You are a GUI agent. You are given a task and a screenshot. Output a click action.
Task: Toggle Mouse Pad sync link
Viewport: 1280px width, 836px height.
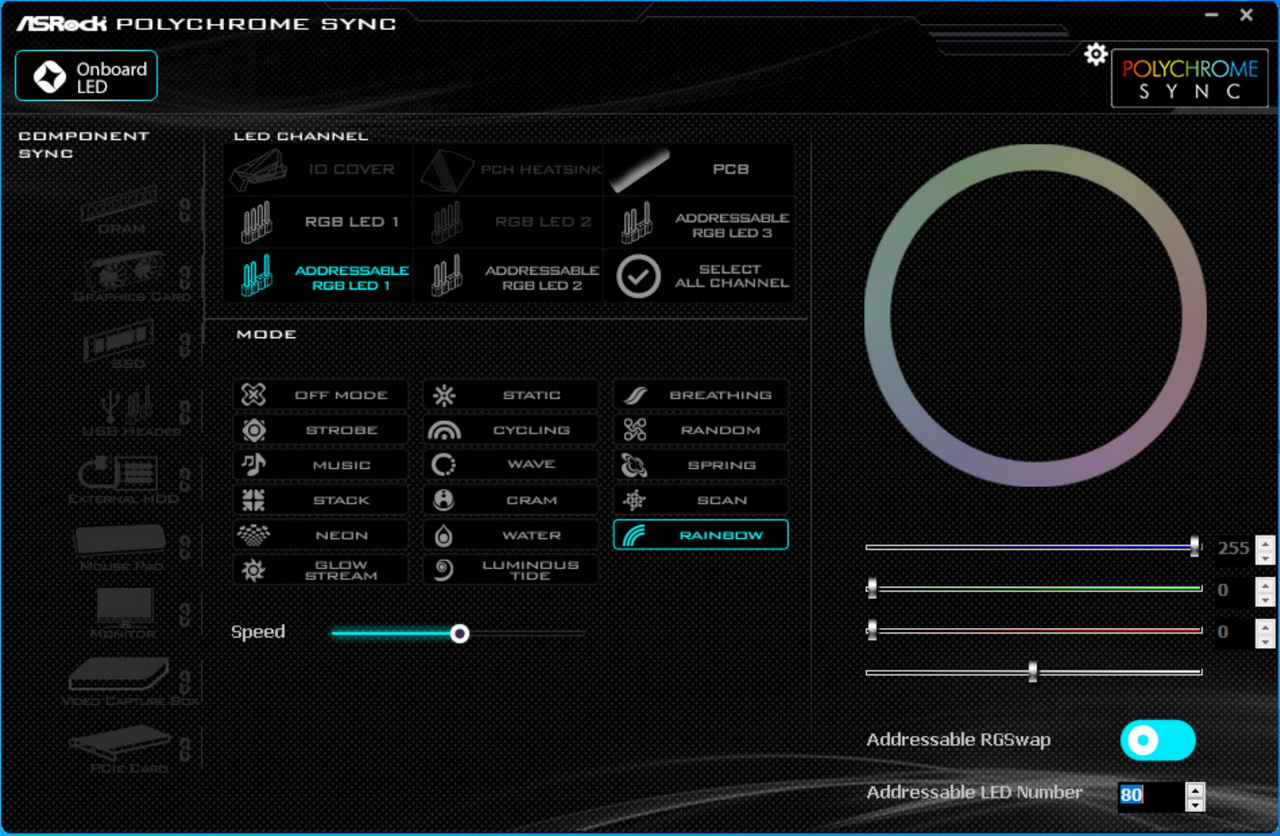(x=185, y=546)
